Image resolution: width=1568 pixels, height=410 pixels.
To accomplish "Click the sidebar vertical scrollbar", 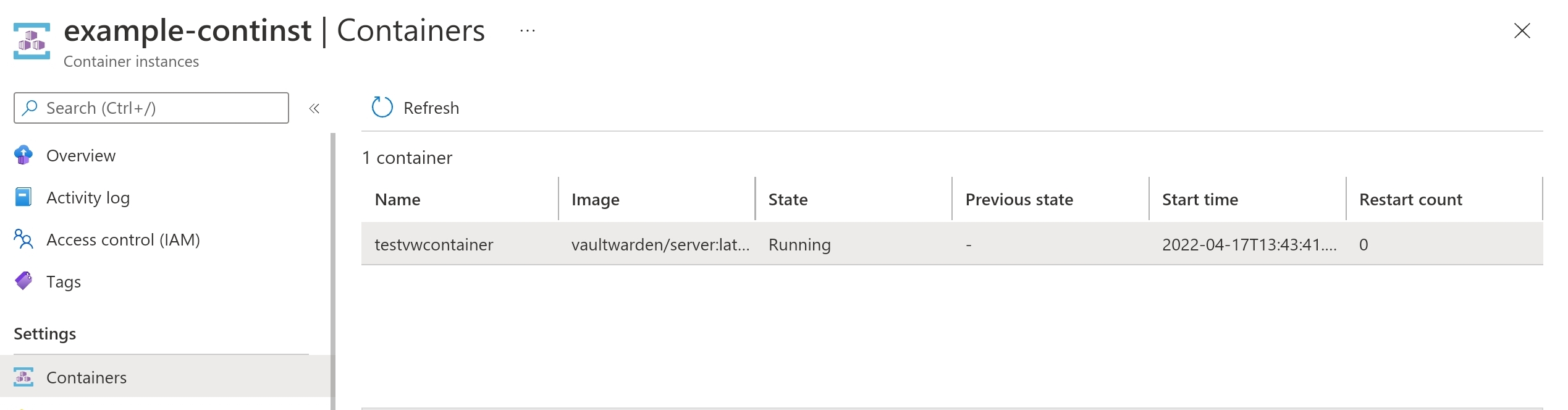I will coord(333,271).
